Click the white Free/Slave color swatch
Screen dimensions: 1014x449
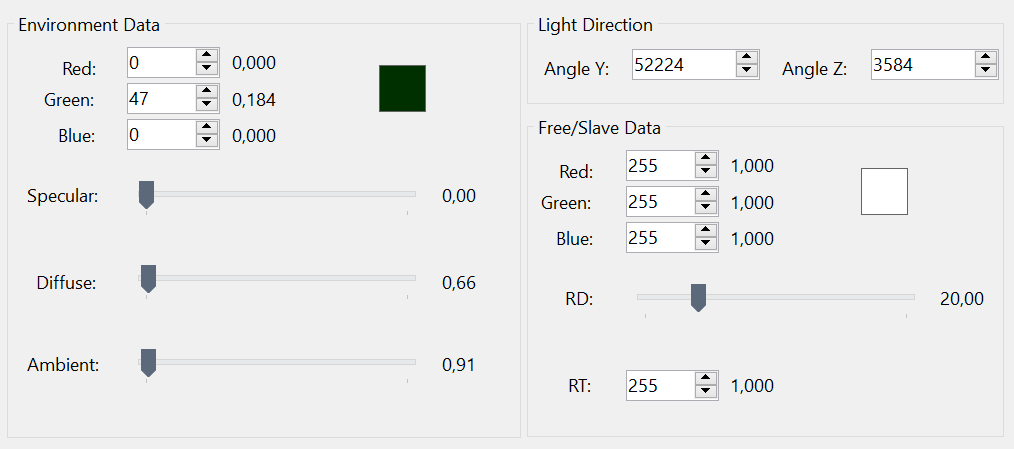884,191
